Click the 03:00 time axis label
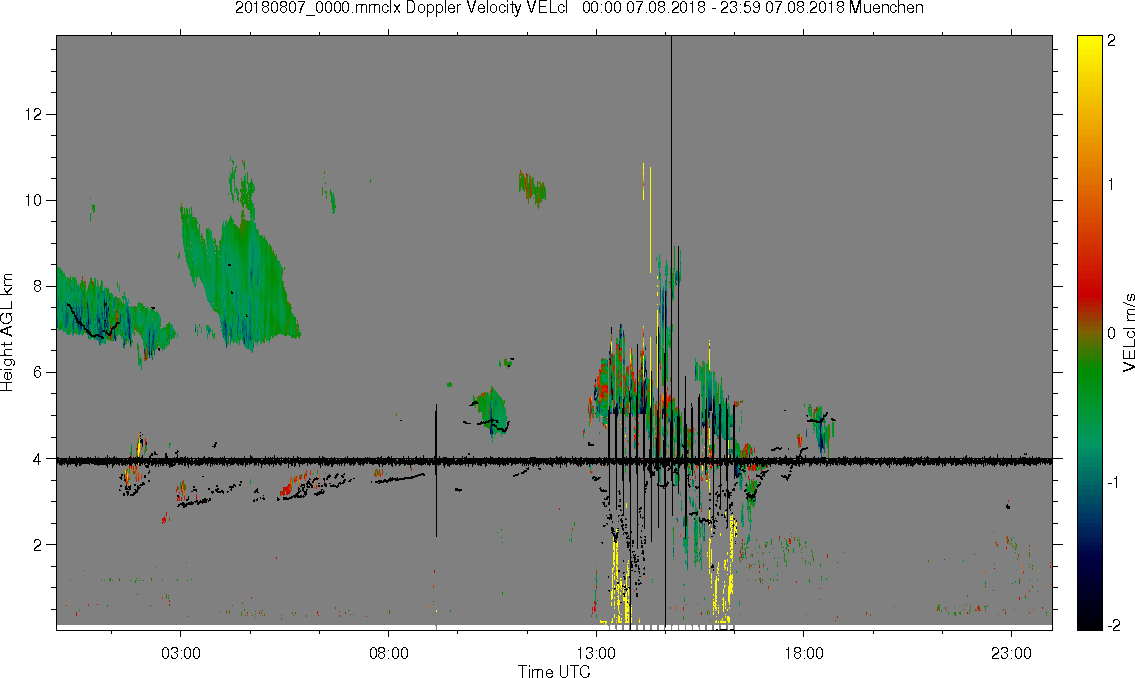 pyautogui.click(x=180, y=653)
